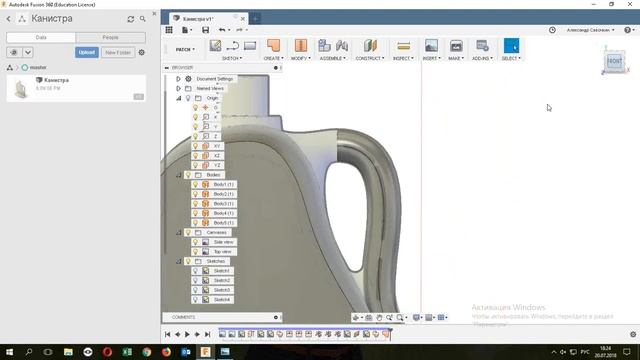Open the data panel grid icon
640x360 pixels.
click(x=169, y=30)
